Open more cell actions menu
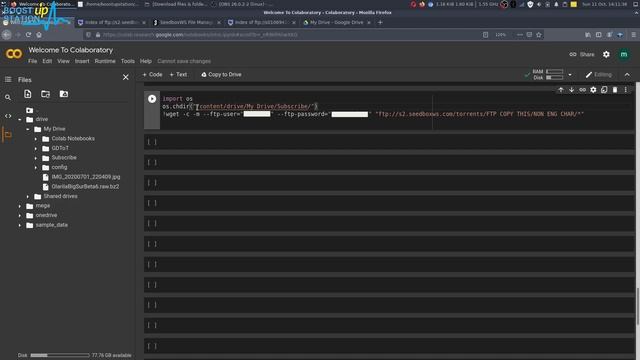The image size is (640, 360). click(625, 89)
